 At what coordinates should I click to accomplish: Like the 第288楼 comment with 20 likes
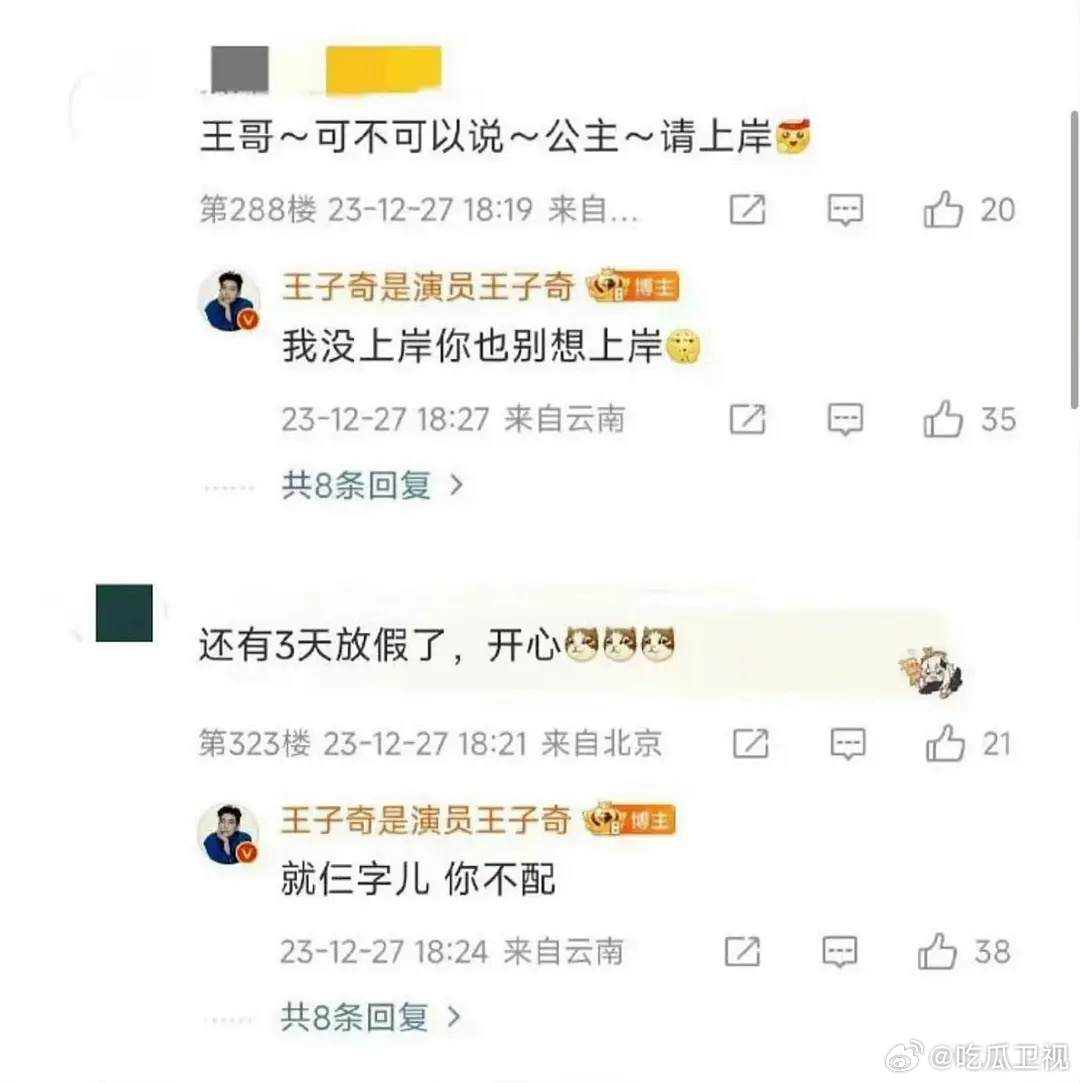[943, 209]
